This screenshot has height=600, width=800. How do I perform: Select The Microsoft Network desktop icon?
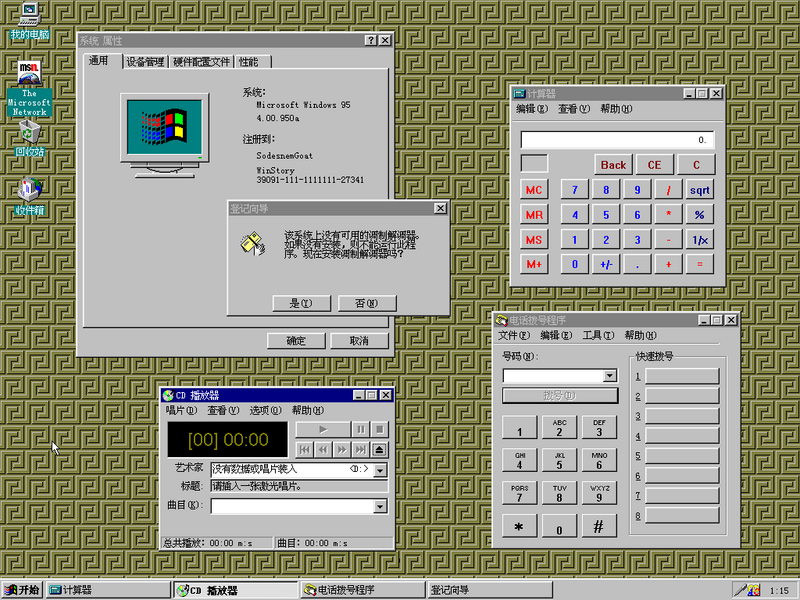tap(30, 88)
